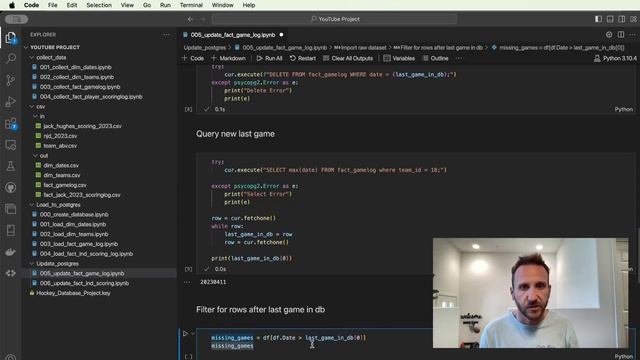Image resolution: width=640 pixels, height=360 pixels.
Task: Click inside the missing_games code cell
Action: 314,342
